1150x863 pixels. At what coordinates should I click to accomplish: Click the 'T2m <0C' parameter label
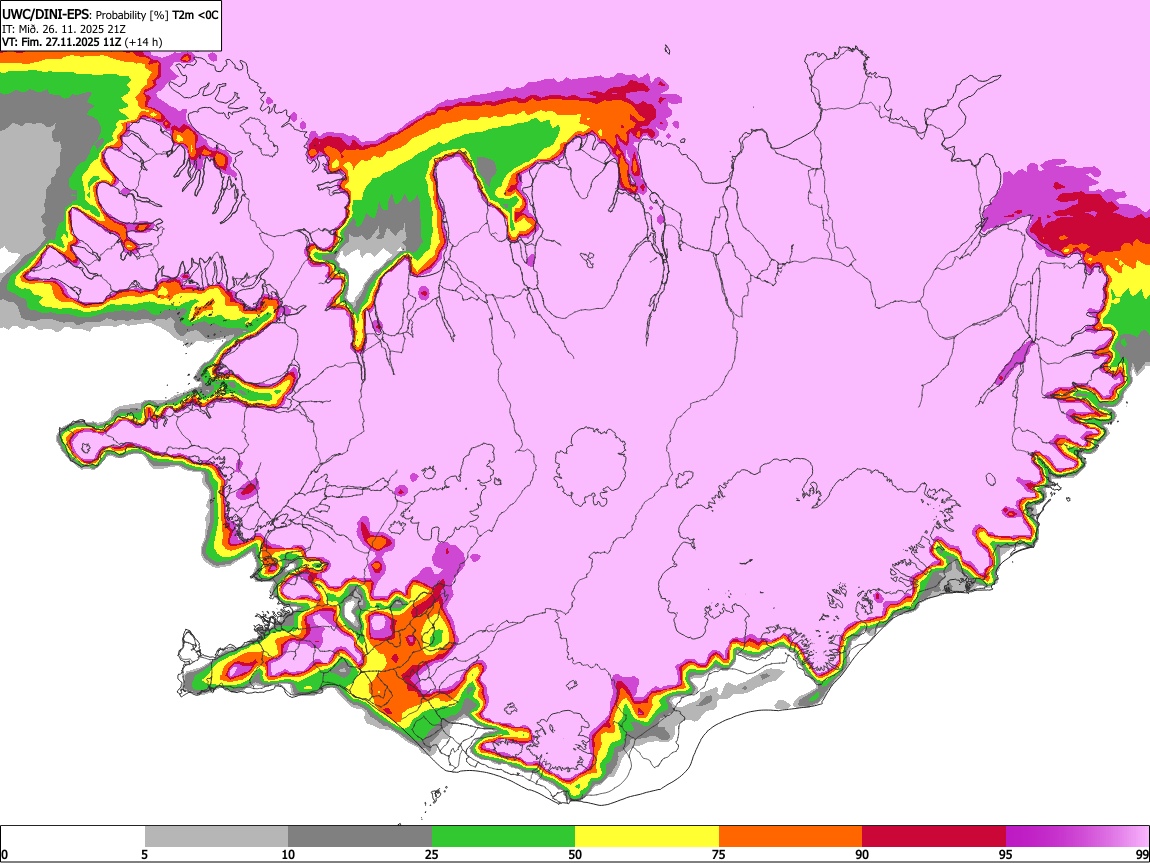point(195,15)
